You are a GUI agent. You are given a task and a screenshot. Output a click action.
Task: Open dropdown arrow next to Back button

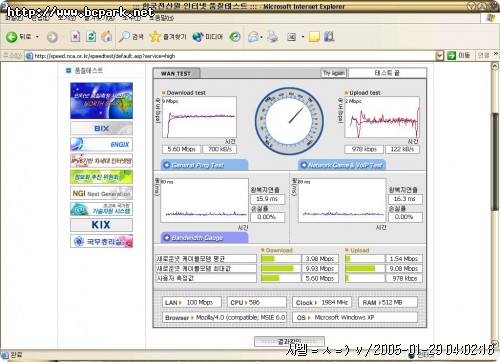pos(37,37)
